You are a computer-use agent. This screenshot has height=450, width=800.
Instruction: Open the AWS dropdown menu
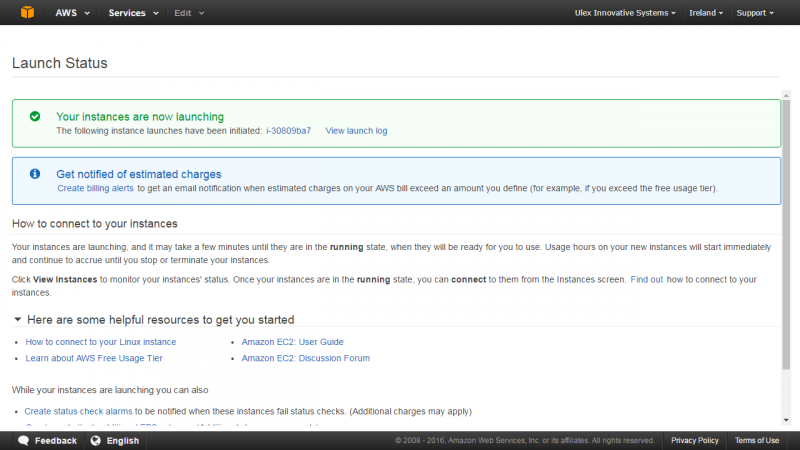pos(72,13)
